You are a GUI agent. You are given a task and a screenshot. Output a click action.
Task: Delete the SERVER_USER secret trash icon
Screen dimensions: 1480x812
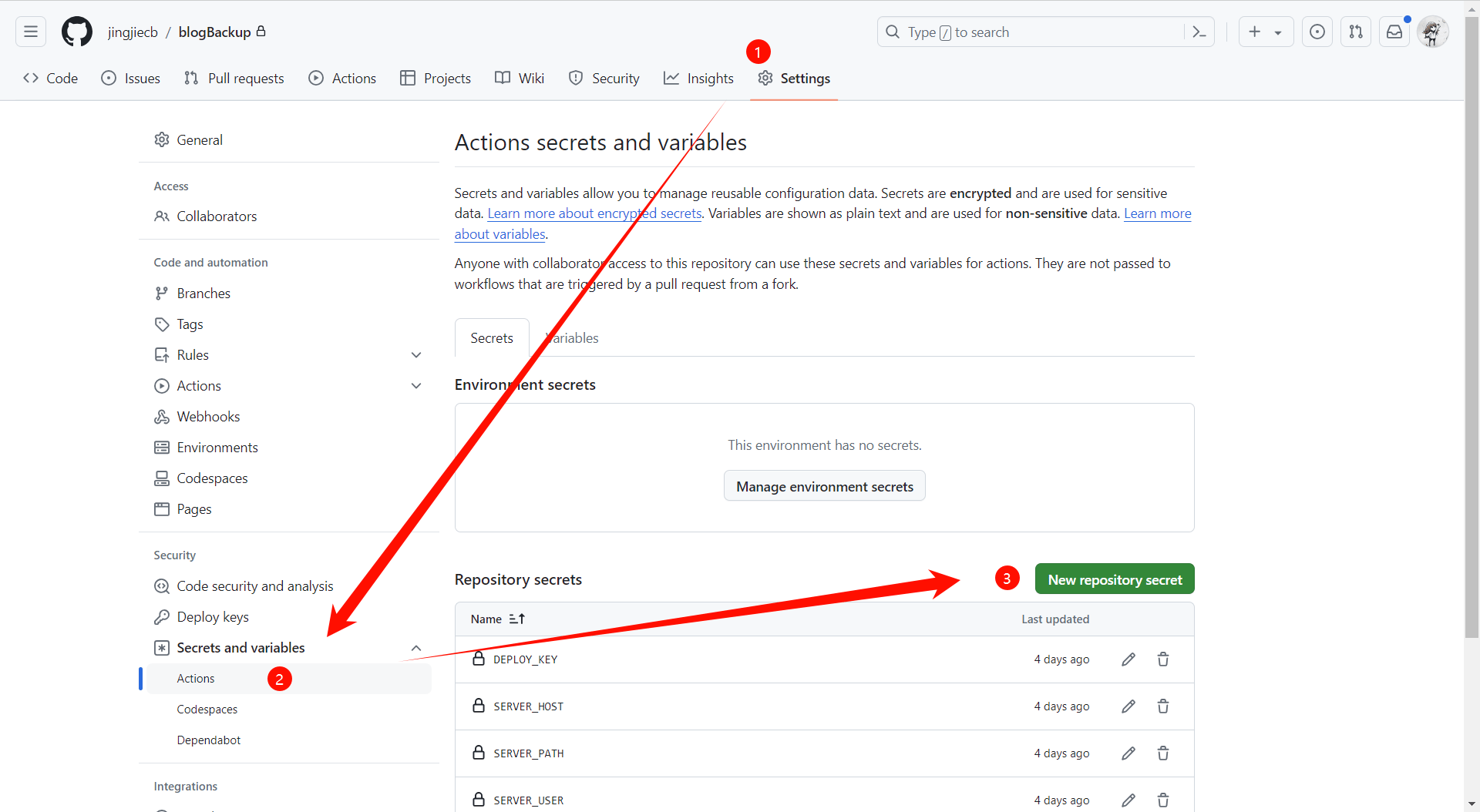click(x=1163, y=800)
